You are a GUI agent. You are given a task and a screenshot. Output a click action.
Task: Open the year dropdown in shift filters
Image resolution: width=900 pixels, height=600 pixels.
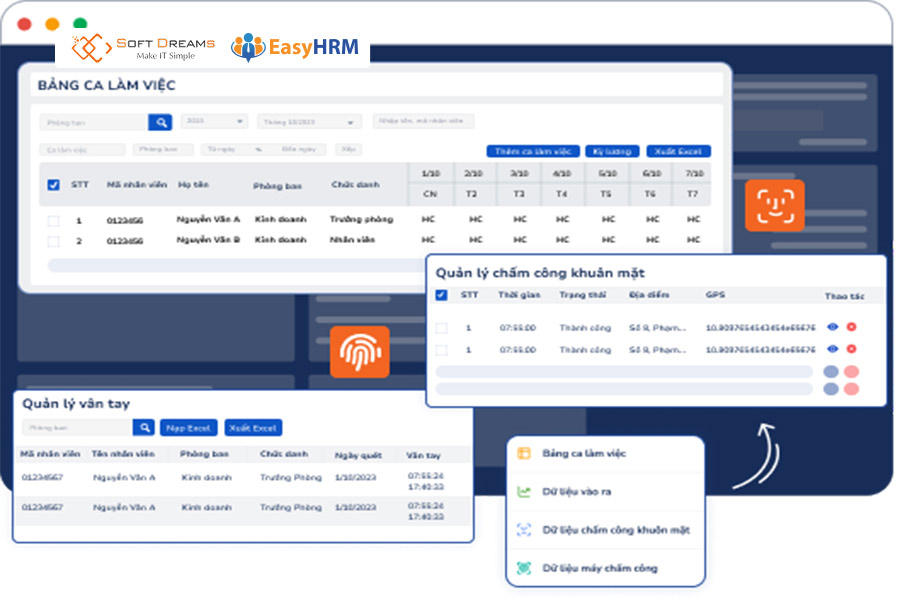pyautogui.click(x=214, y=121)
